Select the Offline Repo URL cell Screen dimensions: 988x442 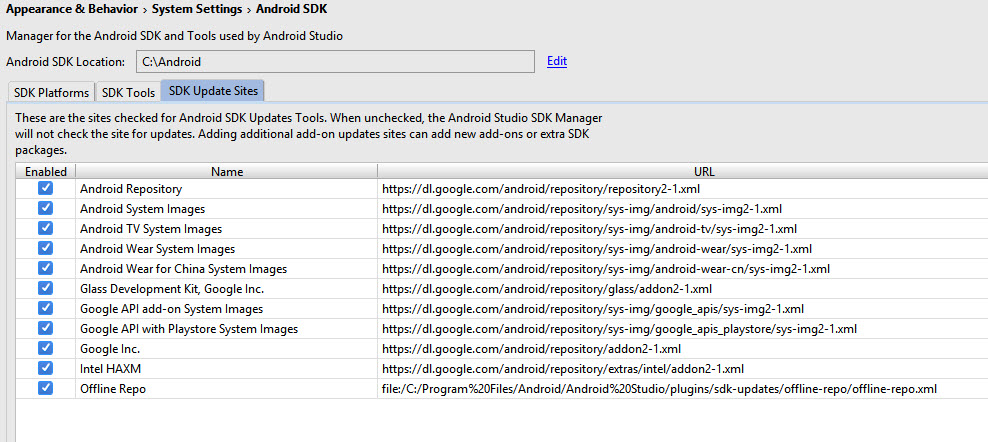pos(659,389)
